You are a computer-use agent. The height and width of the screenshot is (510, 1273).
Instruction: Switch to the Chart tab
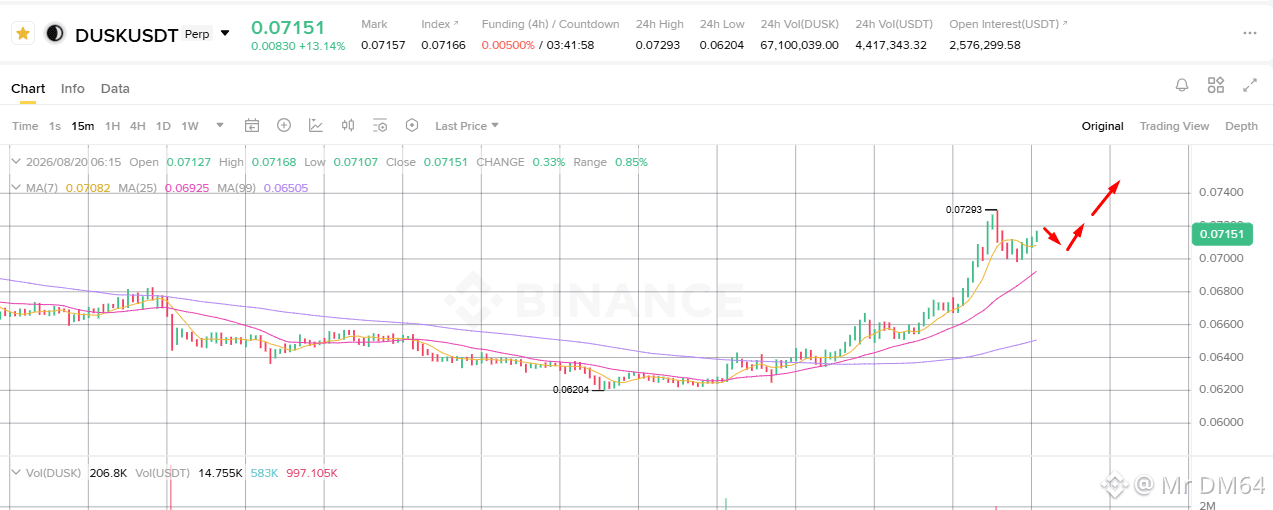(x=28, y=88)
